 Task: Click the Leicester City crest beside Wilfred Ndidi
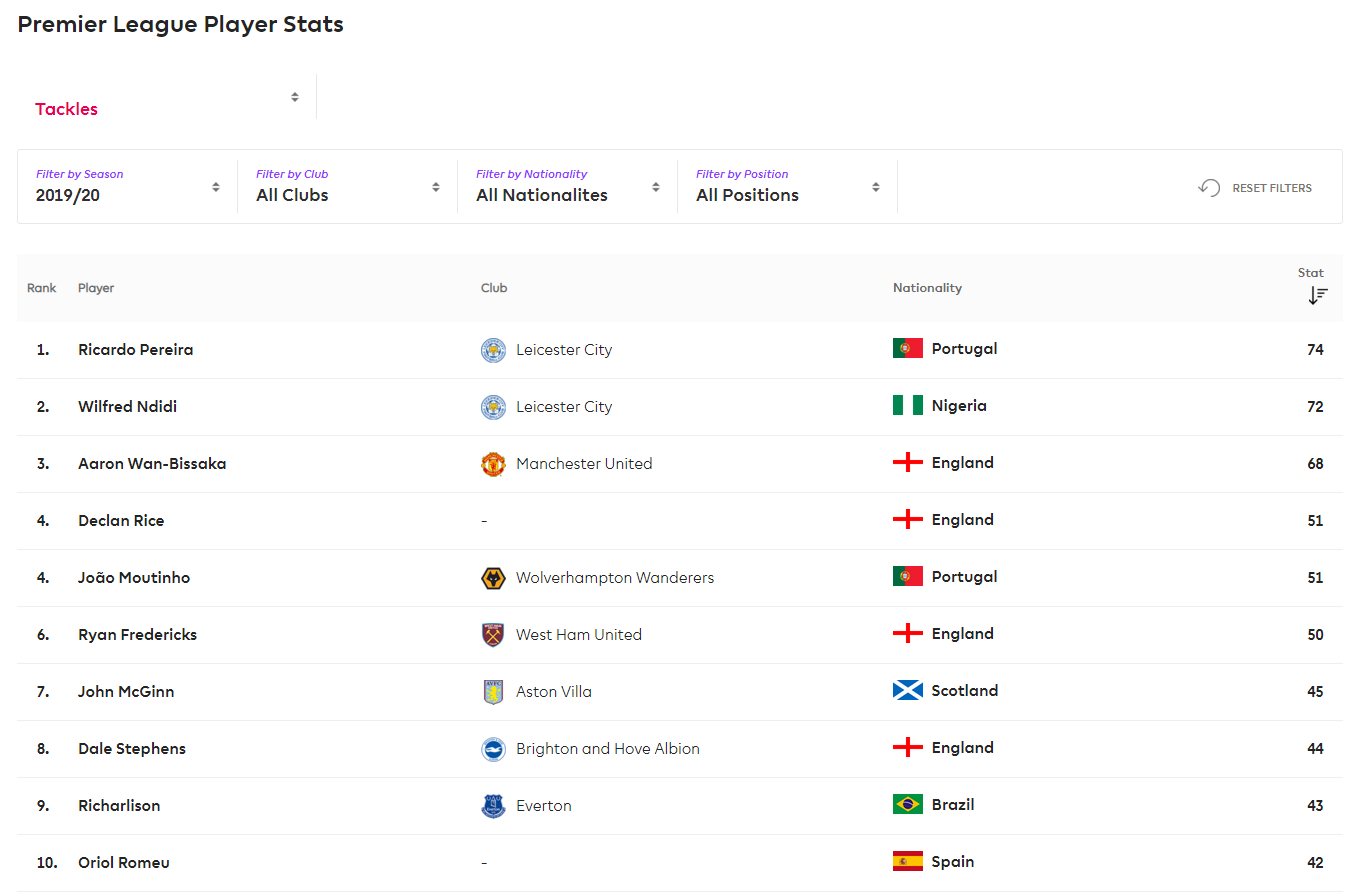coord(493,407)
